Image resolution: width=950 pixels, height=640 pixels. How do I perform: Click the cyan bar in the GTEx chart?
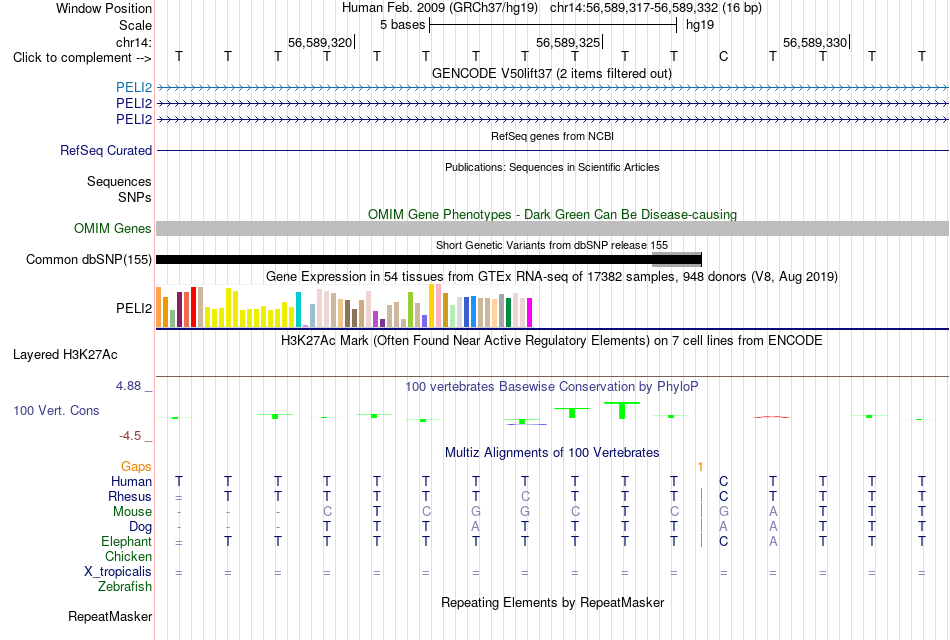pyautogui.click(x=298, y=310)
